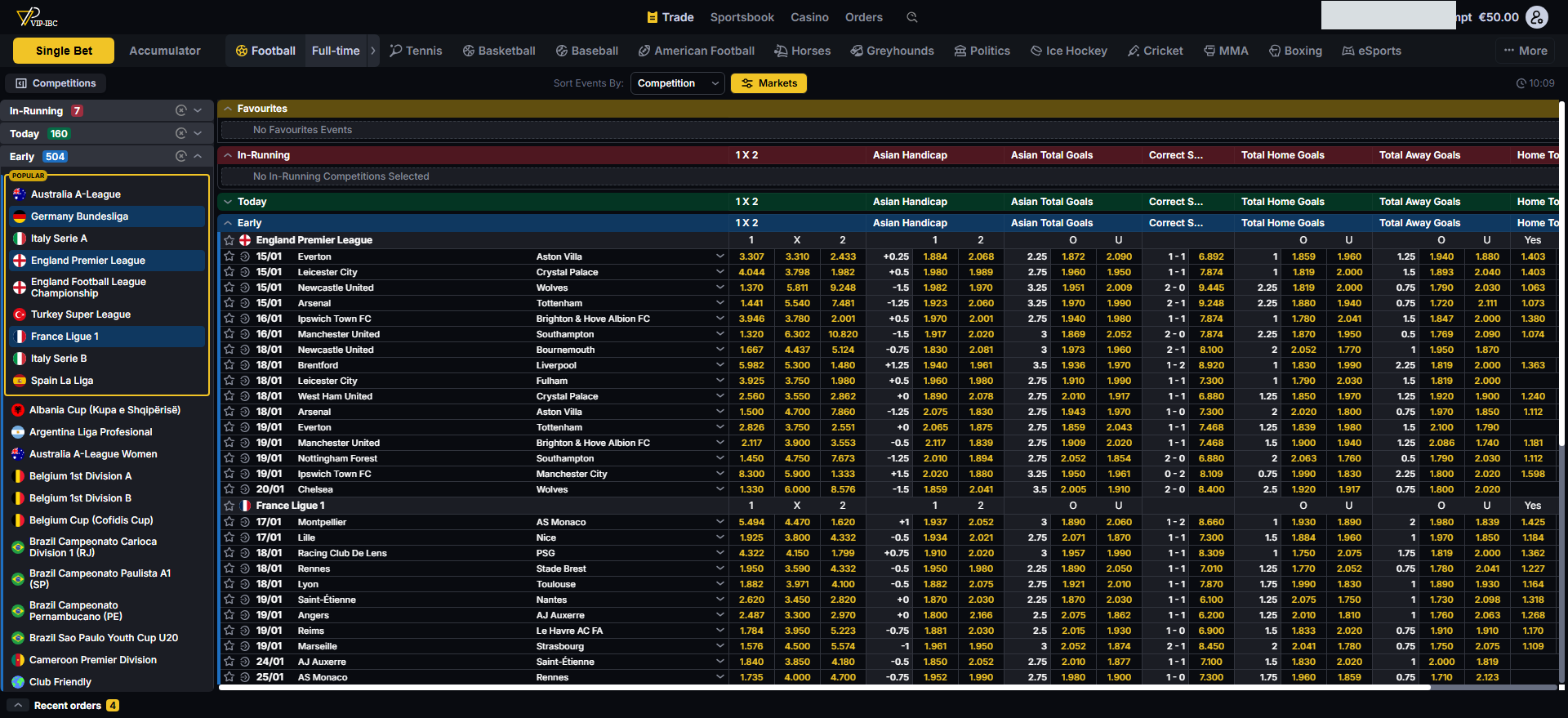The image size is (1568, 718).
Task: Select the Tennis sport tab
Action: point(416,51)
